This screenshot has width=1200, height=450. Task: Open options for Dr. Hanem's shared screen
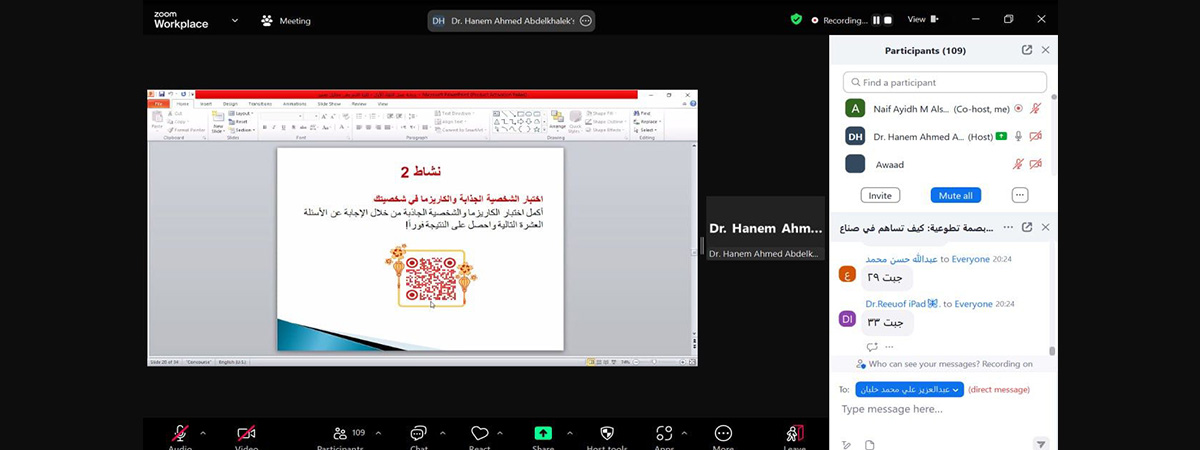586,20
